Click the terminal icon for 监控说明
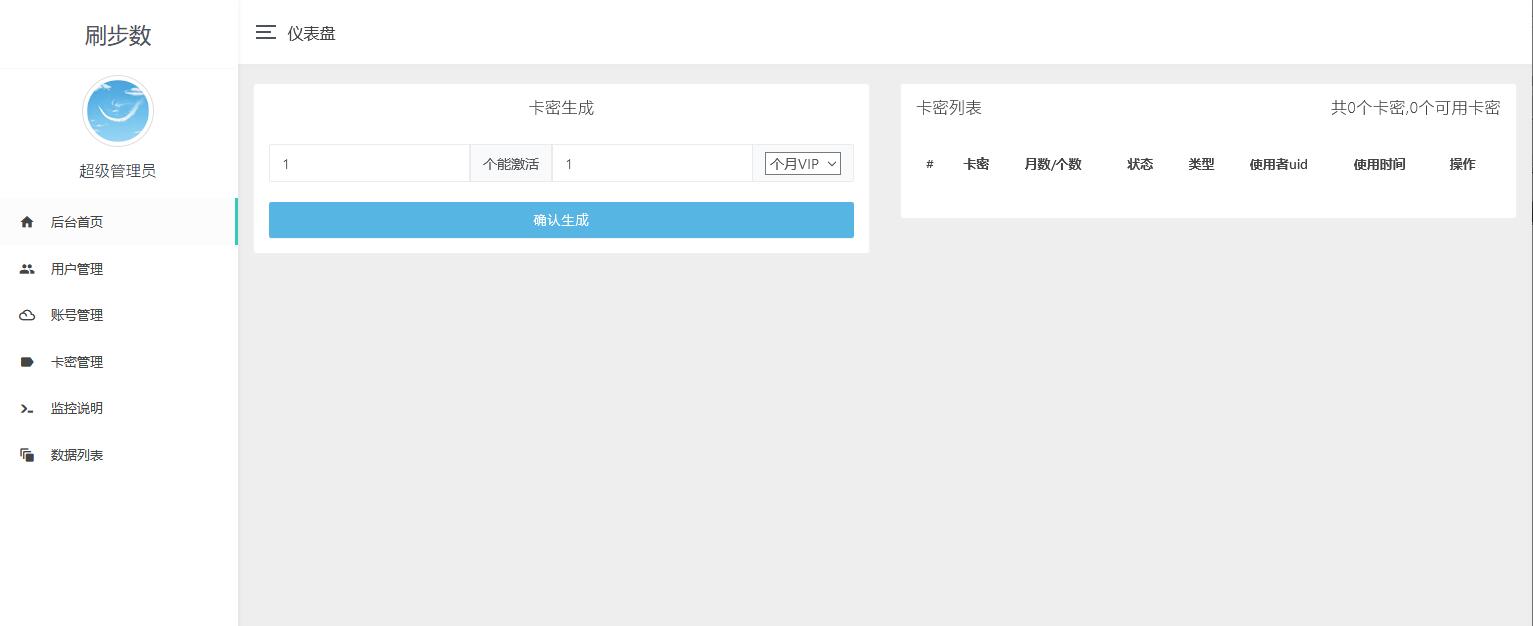Viewport: 1533px width, 626px height. (x=27, y=408)
